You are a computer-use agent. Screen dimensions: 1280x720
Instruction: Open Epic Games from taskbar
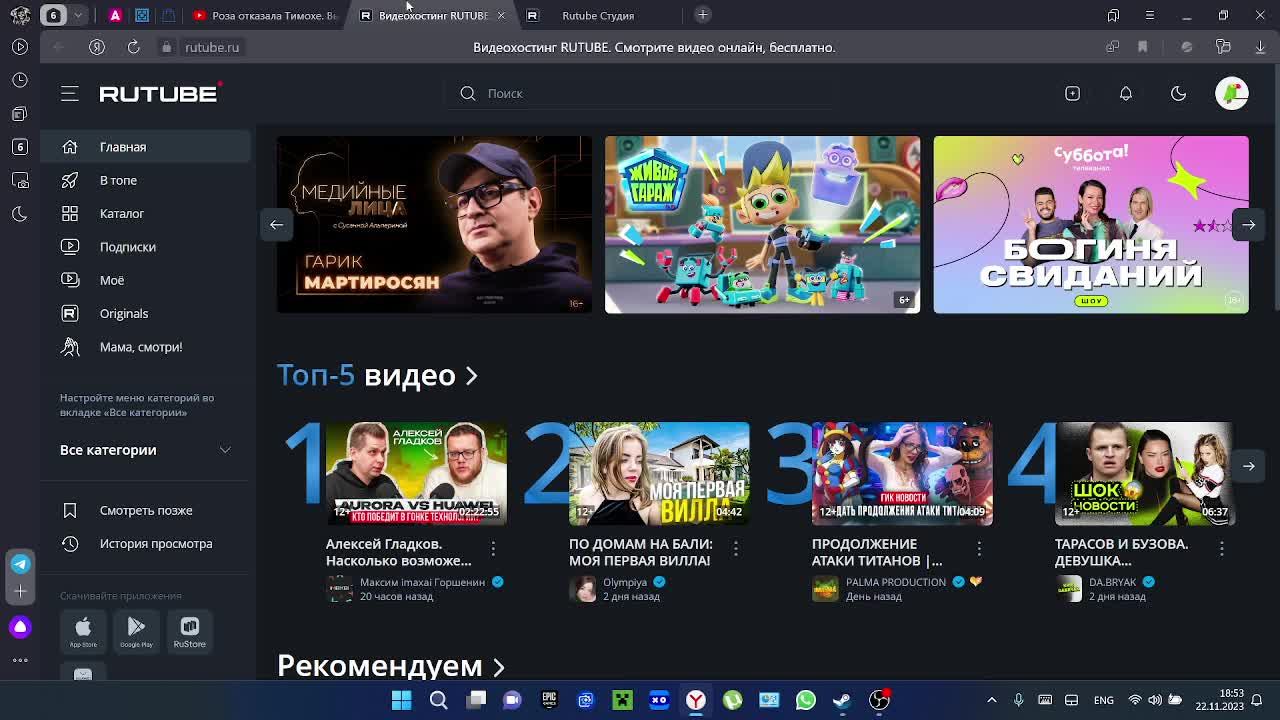coord(549,700)
